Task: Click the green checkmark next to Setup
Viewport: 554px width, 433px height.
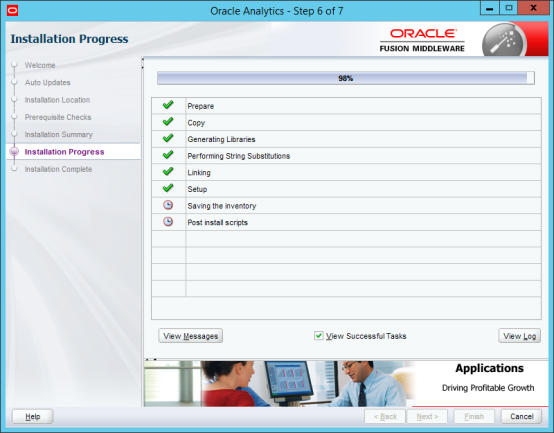Action: pos(168,188)
